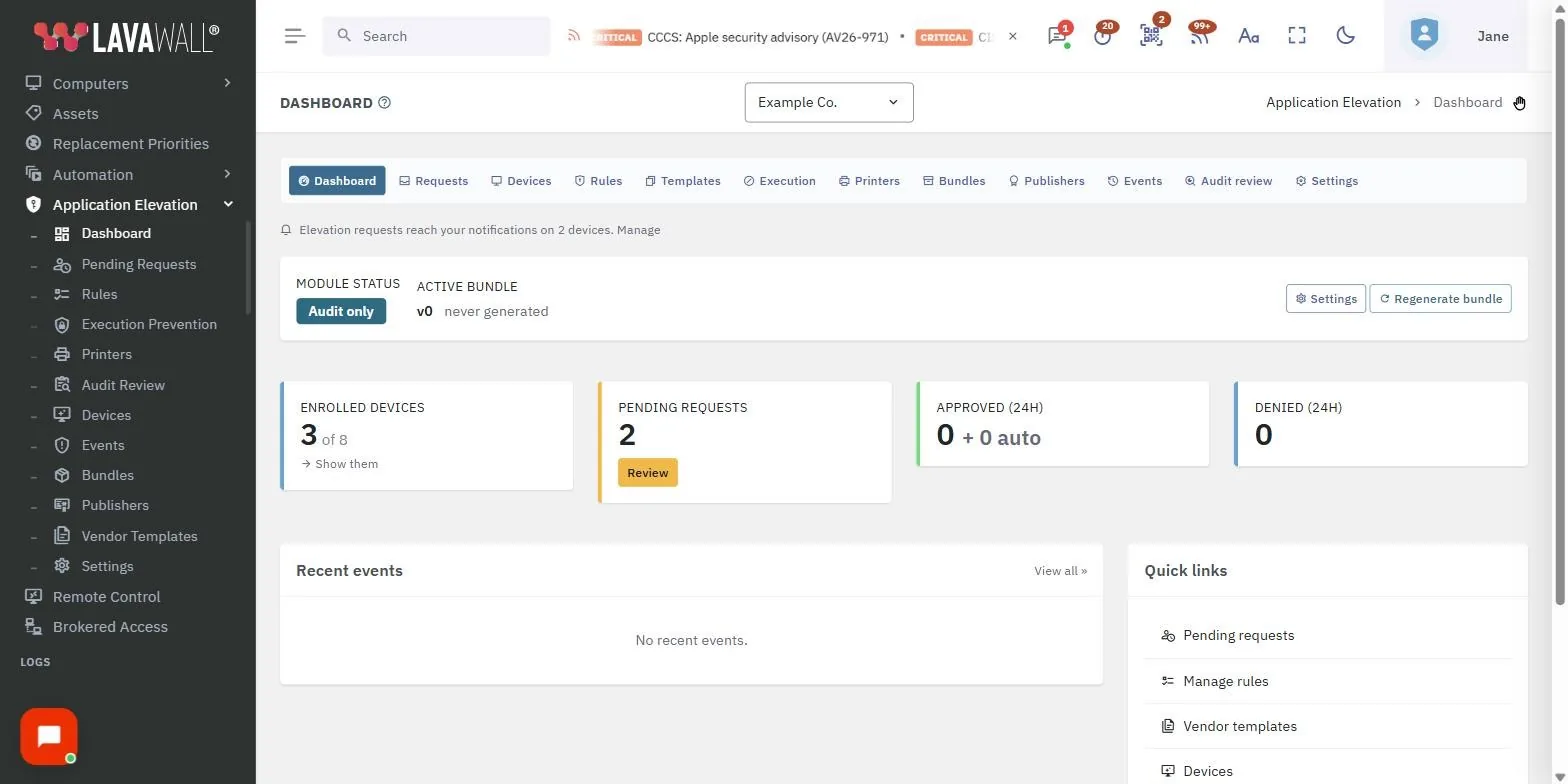
Task: Follow the Manage link in the notifications notice
Action: (639, 230)
